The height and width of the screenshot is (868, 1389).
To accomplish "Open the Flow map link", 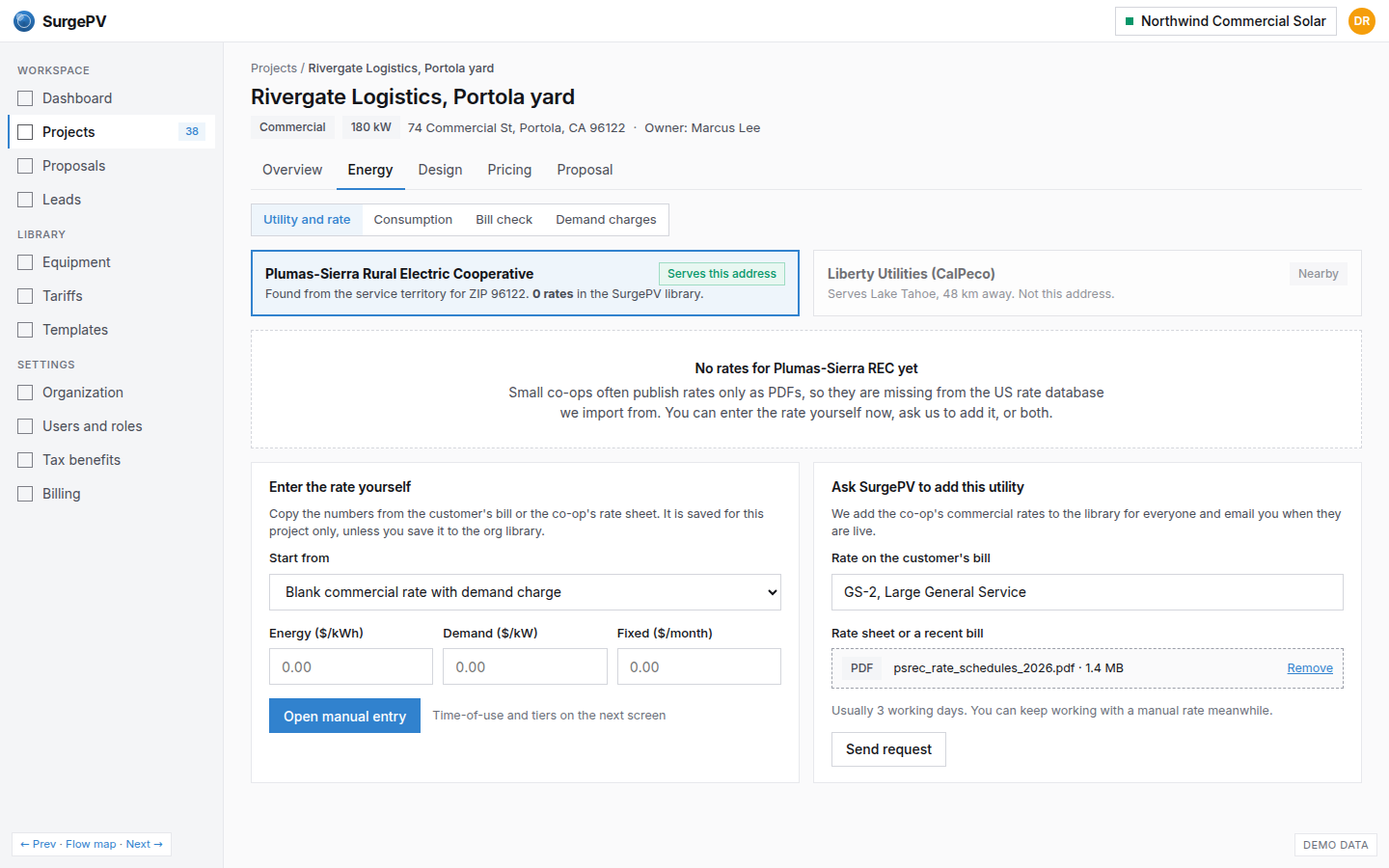I will point(91,844).
